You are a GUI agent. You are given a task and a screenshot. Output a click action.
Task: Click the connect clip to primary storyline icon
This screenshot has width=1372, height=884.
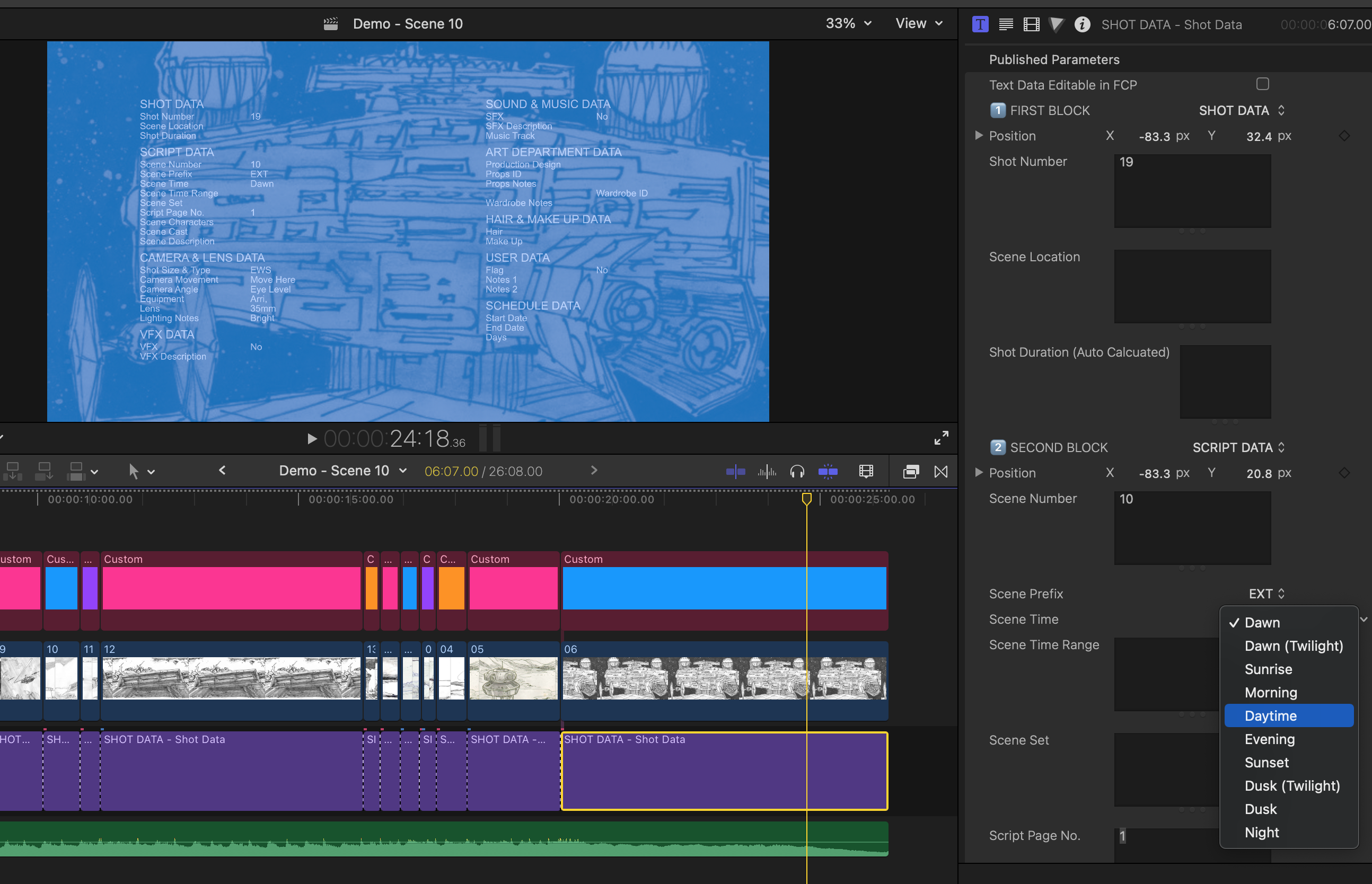click(x=13, y=471)
